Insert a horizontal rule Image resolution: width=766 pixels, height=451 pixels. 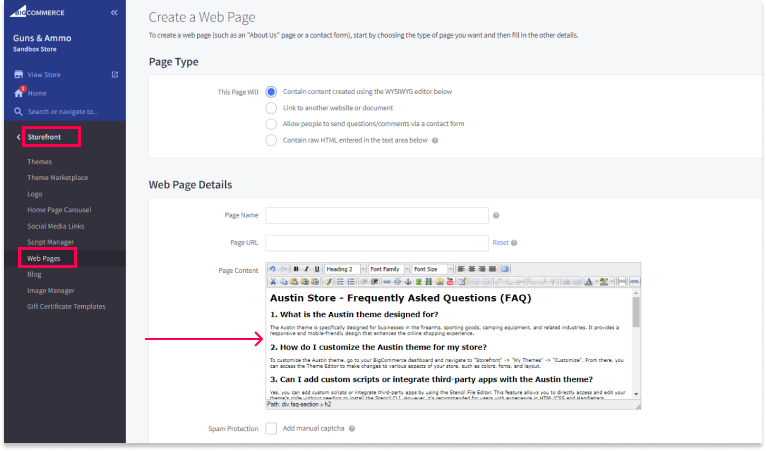click(622, 281)
